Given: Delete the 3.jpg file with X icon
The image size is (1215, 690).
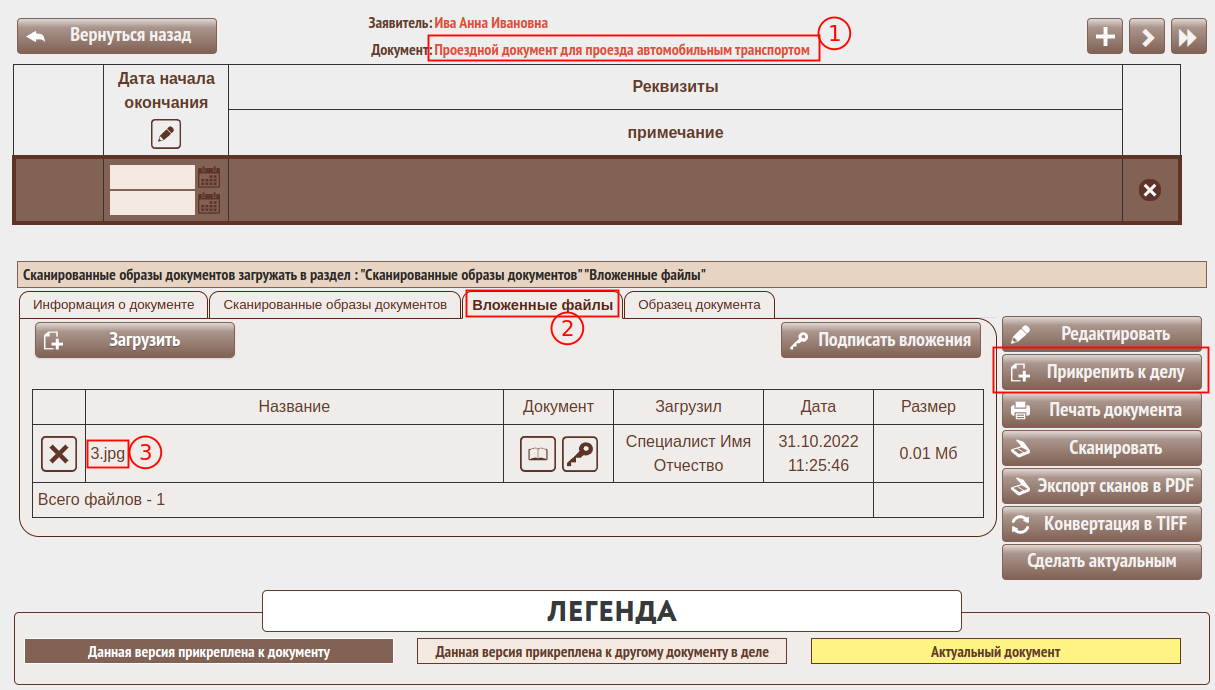Looking at the screenshot, I should click(59, 454).
